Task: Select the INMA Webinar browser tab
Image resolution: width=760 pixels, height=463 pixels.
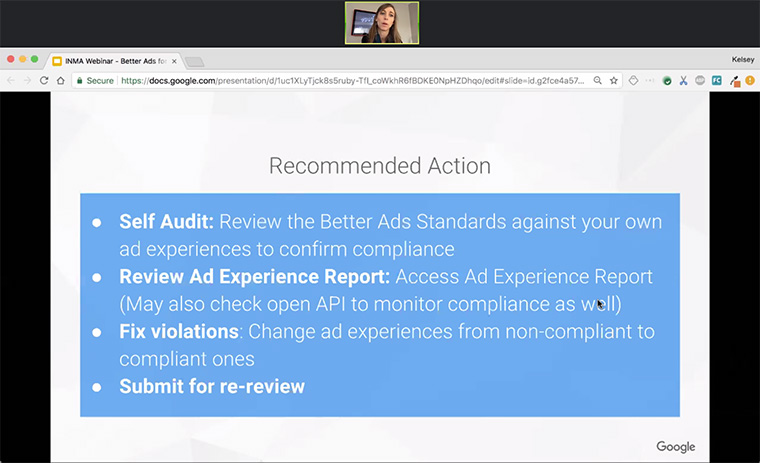Action: (x=115, y=61)
